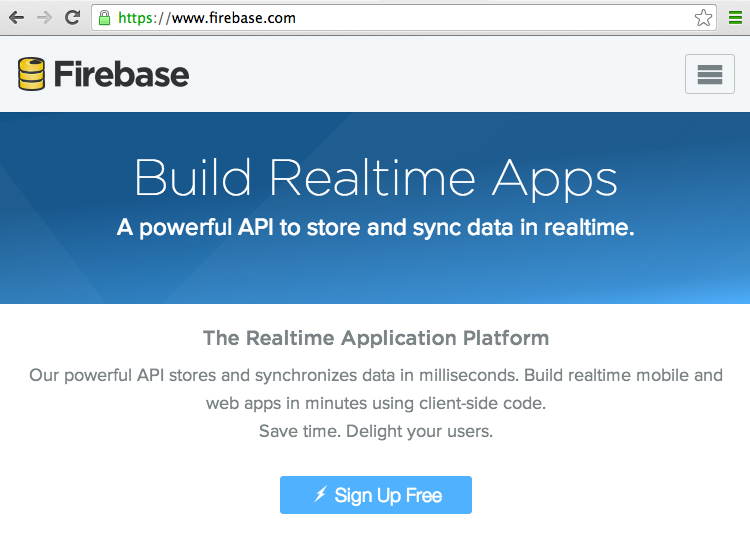The width and height of the screenshot is (750, 536).
Task: Click the word Platform in the section heading
Action: pyautogui.click(x=505, y=338)
